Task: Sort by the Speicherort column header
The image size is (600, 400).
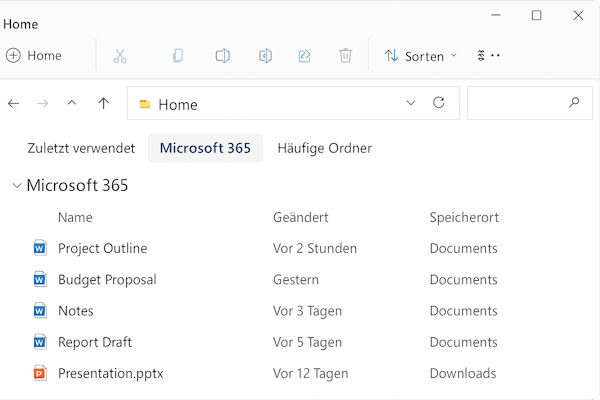Action: [464, 217]
